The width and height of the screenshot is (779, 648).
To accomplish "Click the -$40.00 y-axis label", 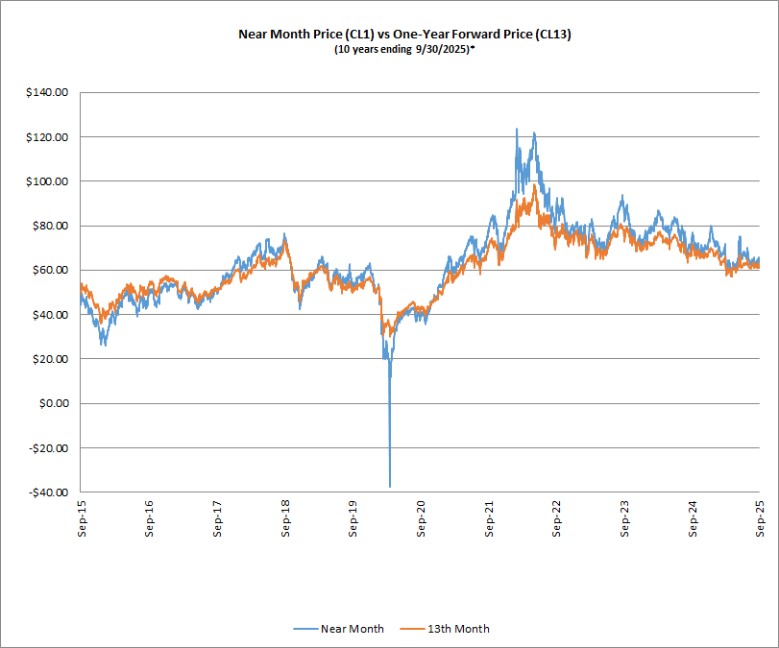I will point(49,493).
